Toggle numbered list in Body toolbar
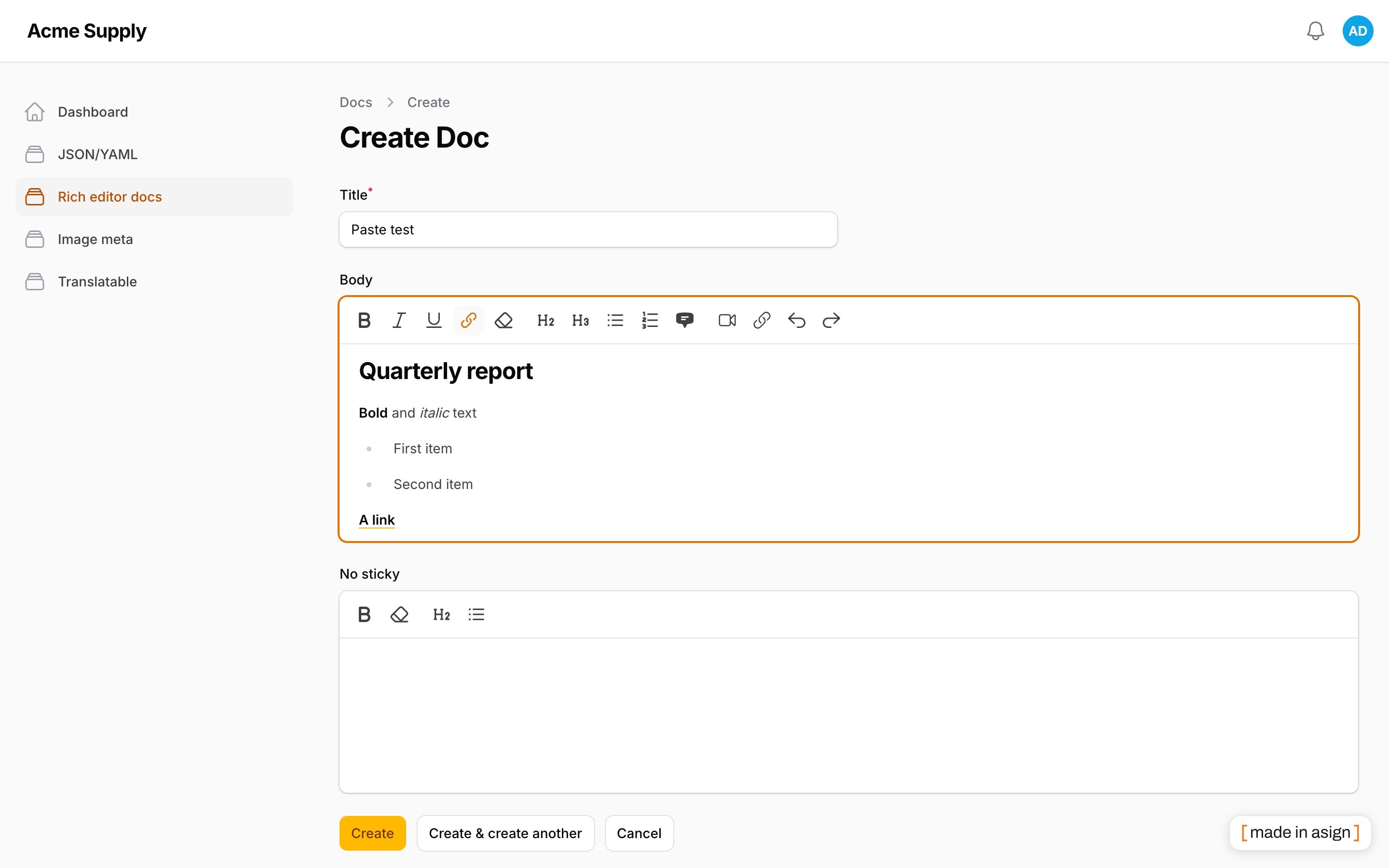Image resolution: width=1389 pixels, height=868 pixels. point(650,320)
